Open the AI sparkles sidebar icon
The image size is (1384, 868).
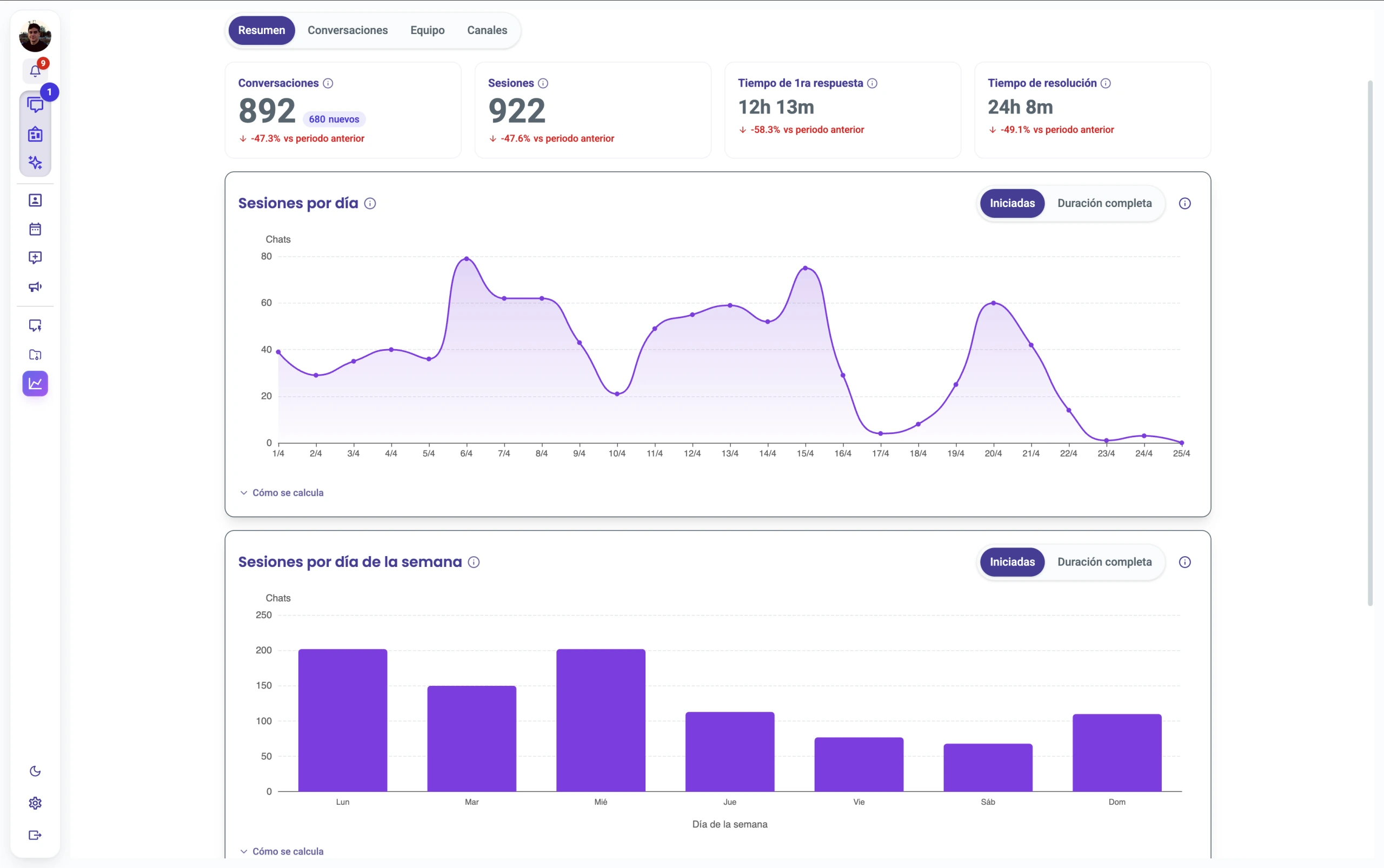tap(35, 163)
